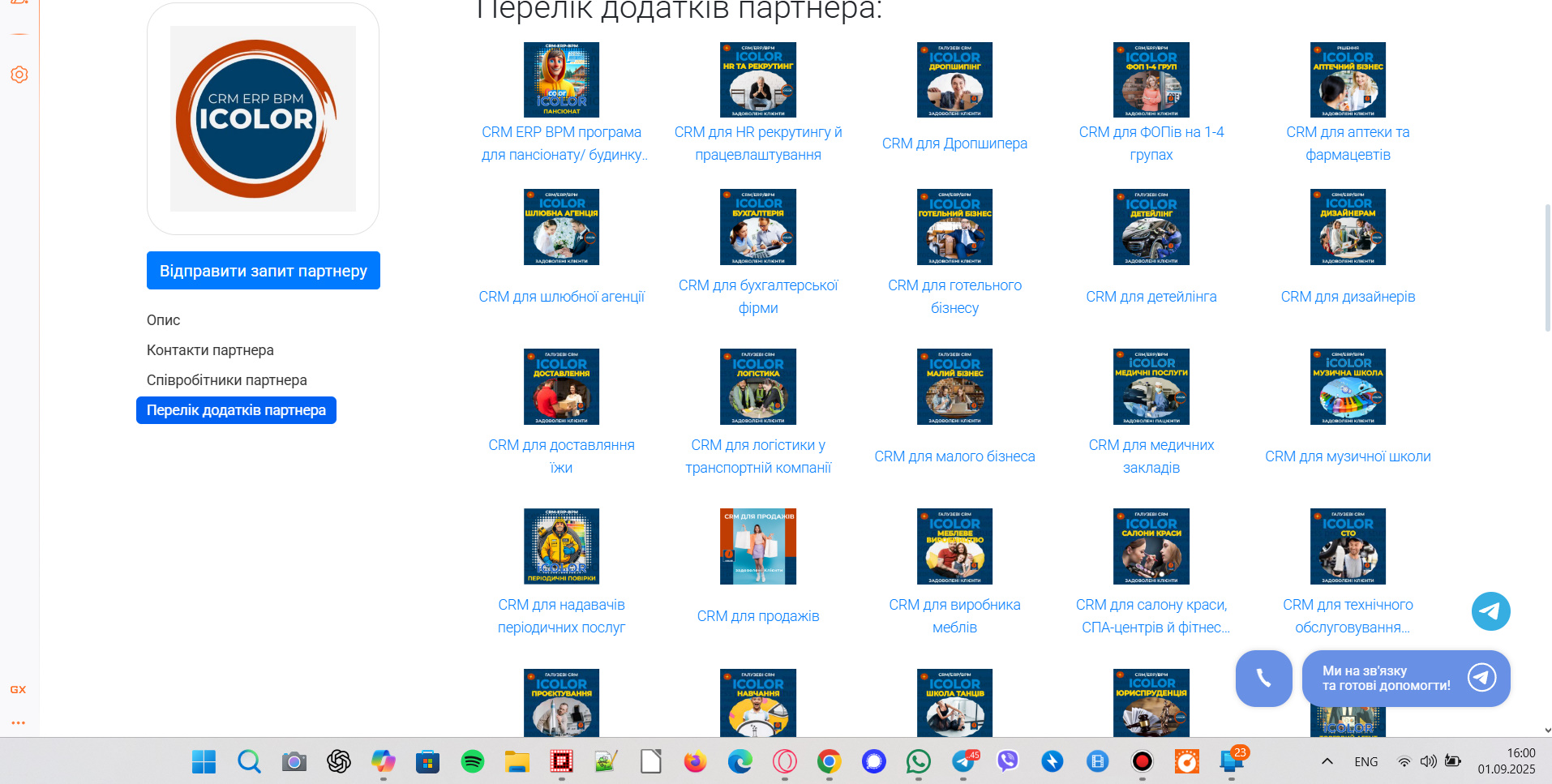Image resolution: width=1552 pixels, height=784 pixels.
Task: Click the phone call widget button
Action: 1263,679
